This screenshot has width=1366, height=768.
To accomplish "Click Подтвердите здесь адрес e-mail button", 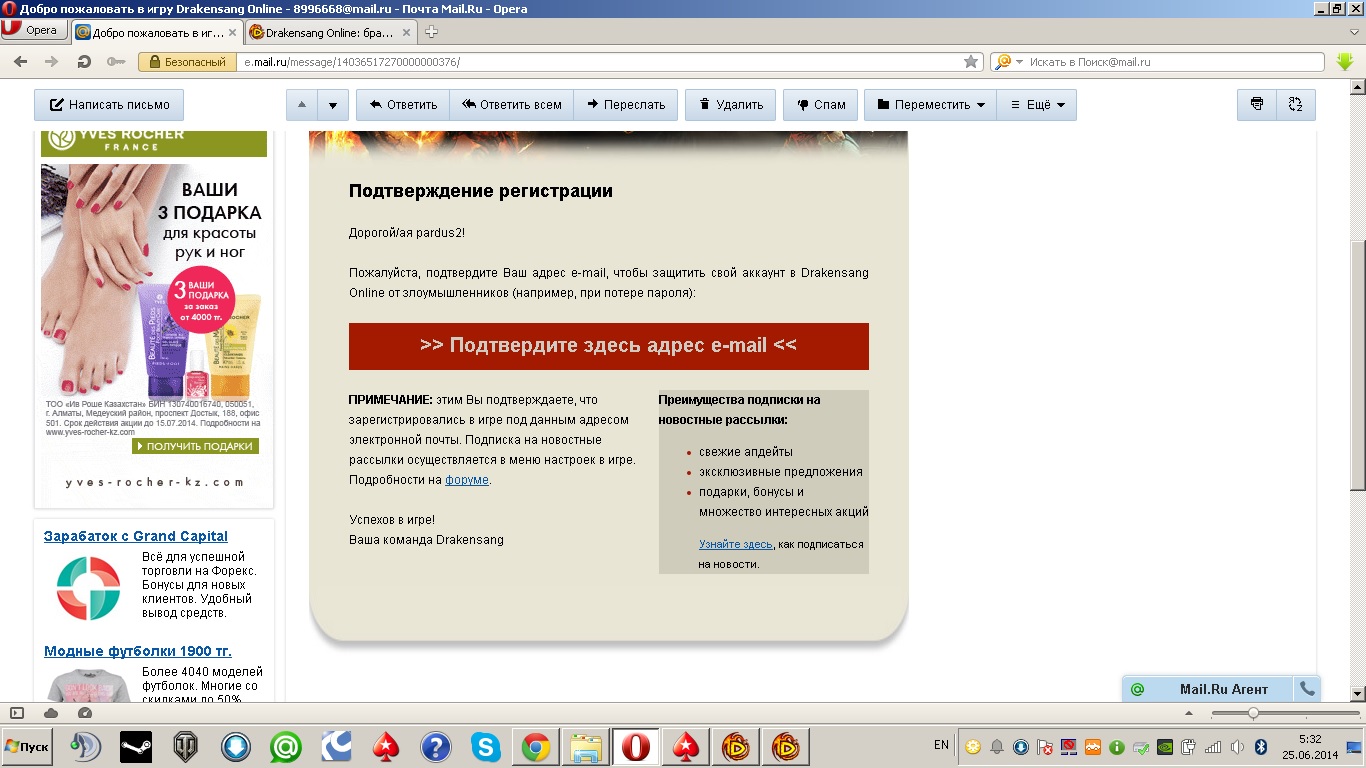I will click(x=609, y=346).
